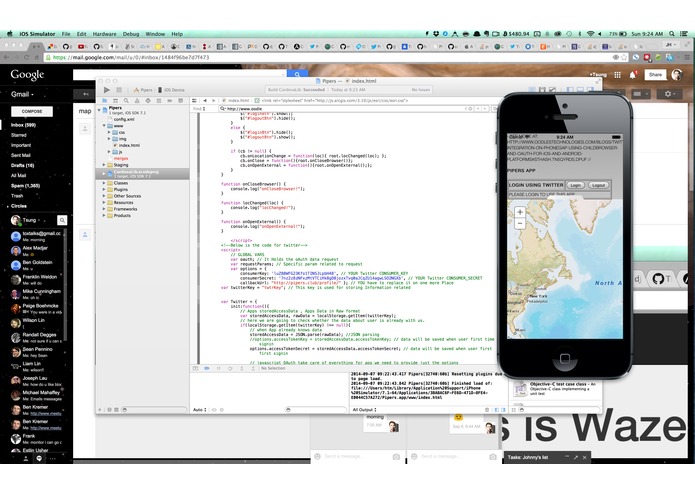Open Gmail settings gear
This screenshot has width=695, height=494.
668,94
